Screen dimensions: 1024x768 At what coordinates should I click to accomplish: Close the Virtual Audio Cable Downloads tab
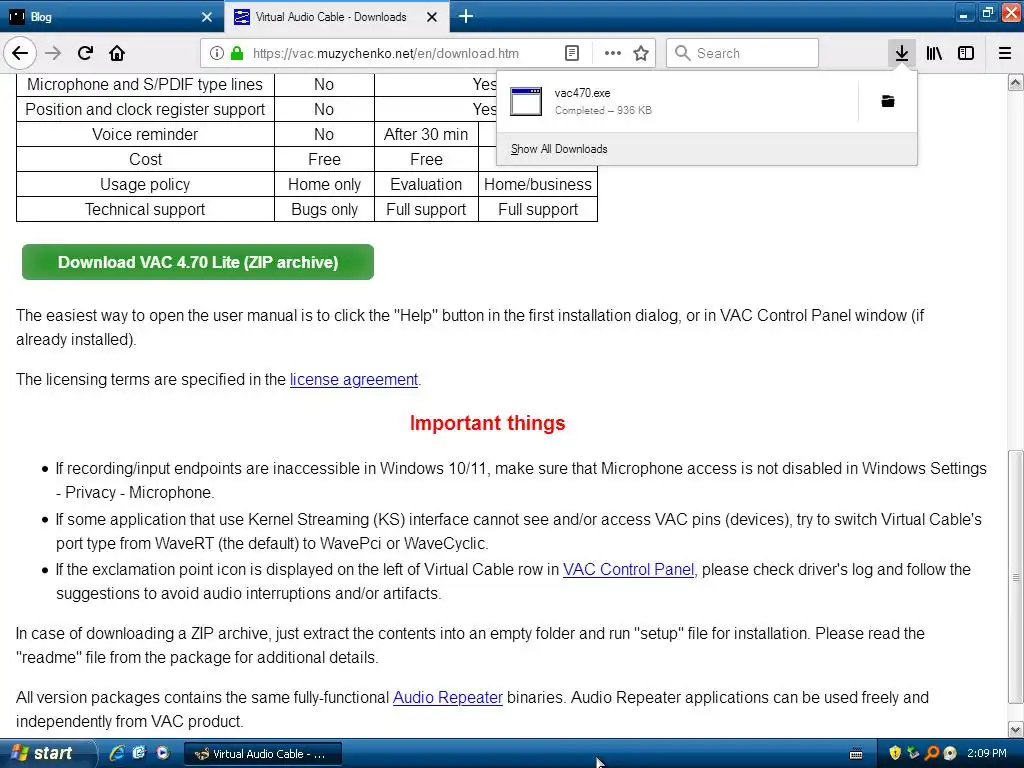click(x=432, y=17)
